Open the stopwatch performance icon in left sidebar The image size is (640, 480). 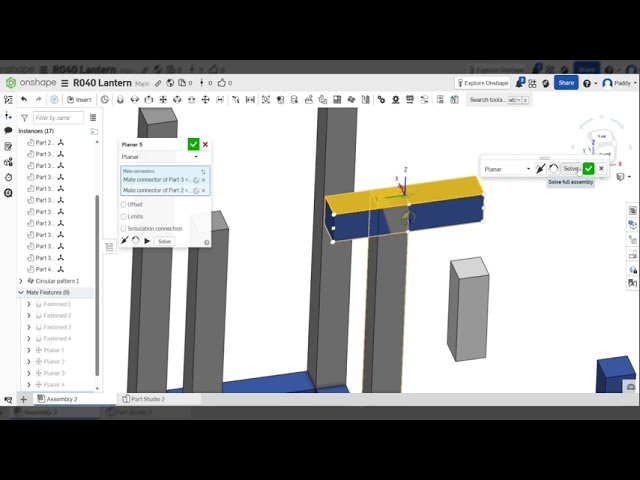coord(8,177)
